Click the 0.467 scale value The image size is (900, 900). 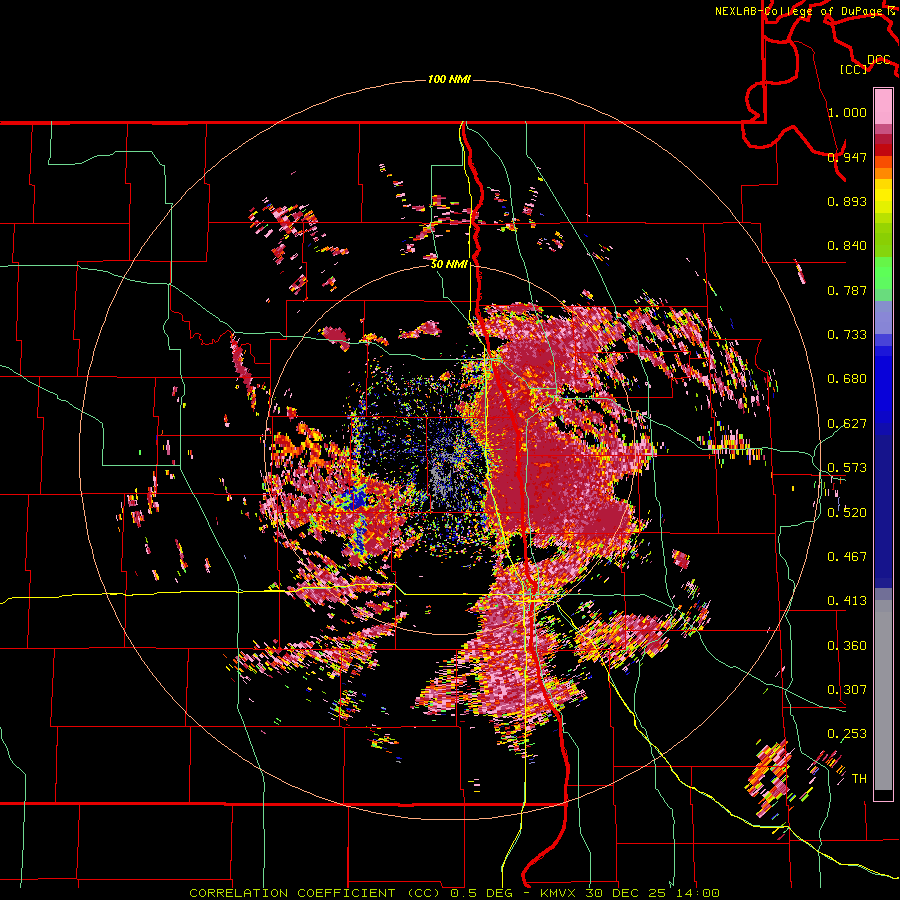[x=847, y=556]
